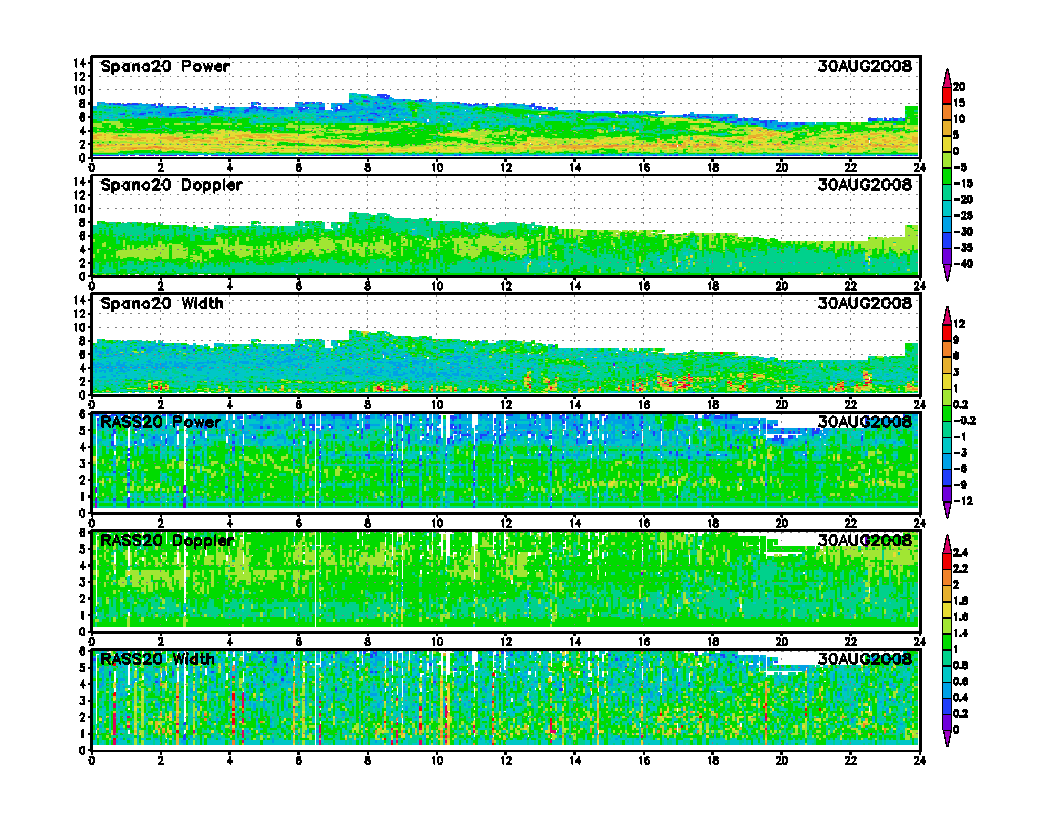Click the purple bottom arrow of the lowest colorbar
This screenshot has height=816, width=1056.
click(946, 741)
